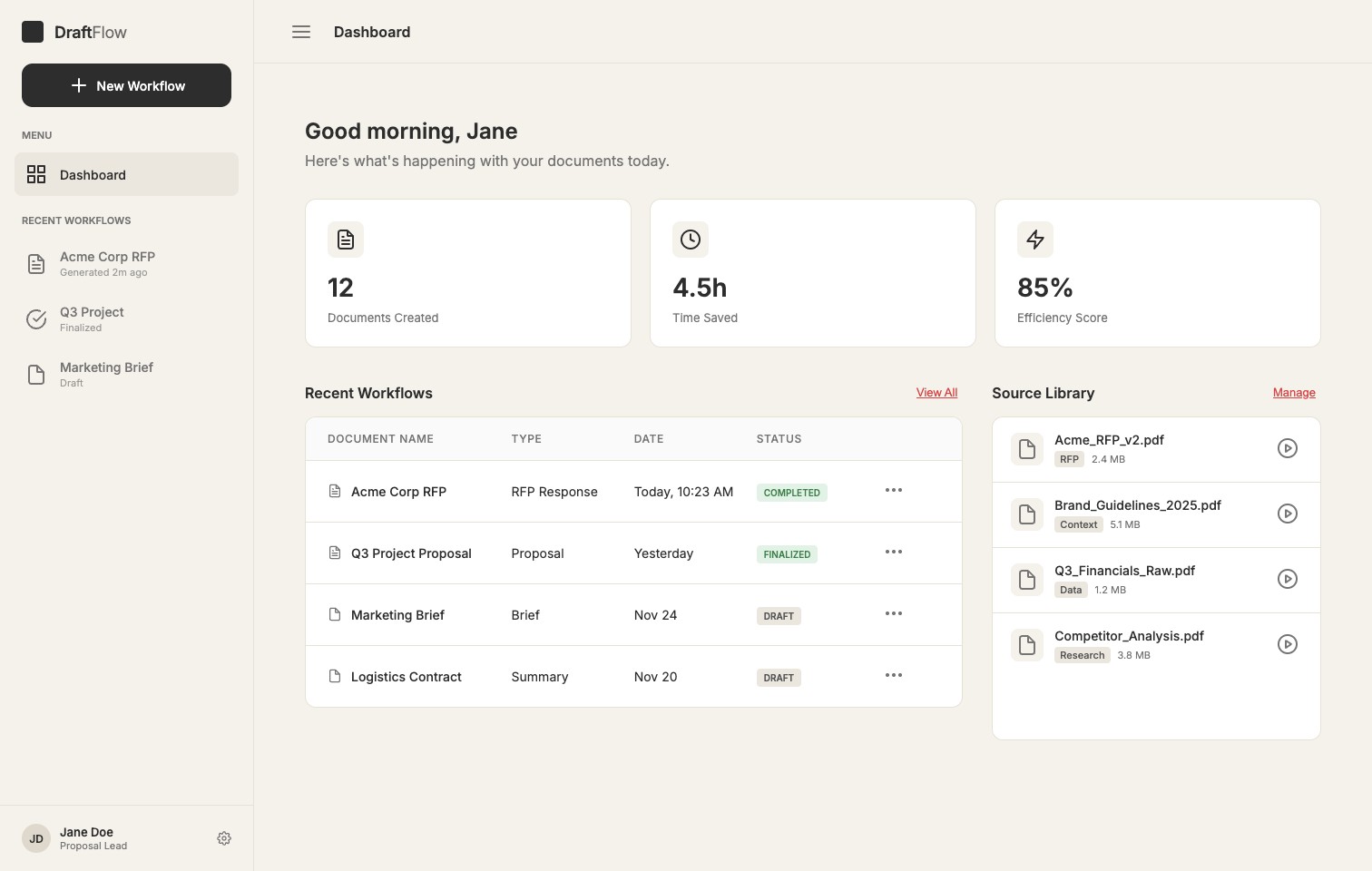
Task: Open settings gear next to Jane Doe
Action: coord(224,838)
